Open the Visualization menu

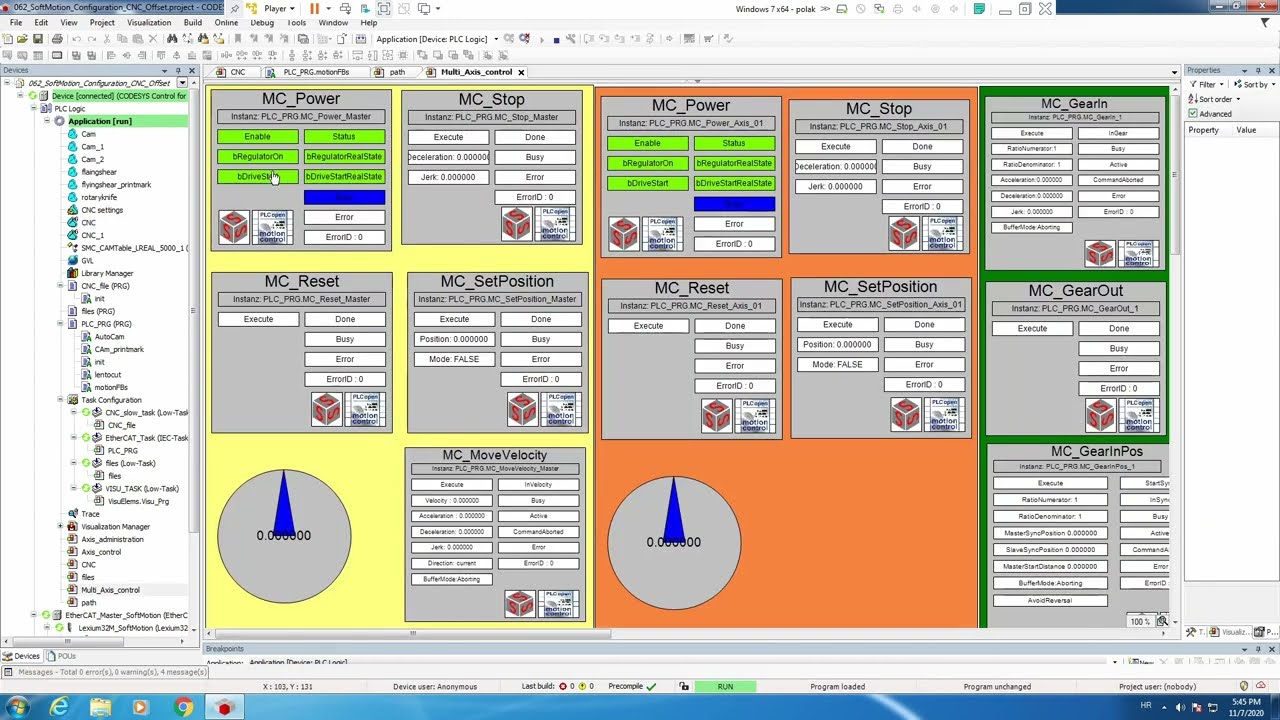tap(149, 22)
